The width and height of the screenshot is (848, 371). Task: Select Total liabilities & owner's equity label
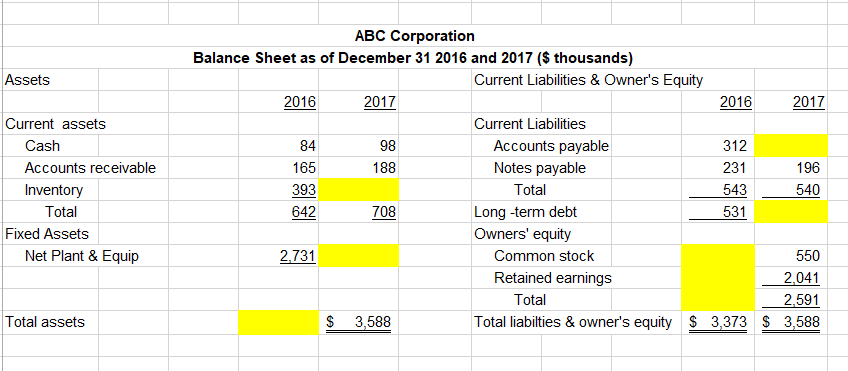point(573,322)
